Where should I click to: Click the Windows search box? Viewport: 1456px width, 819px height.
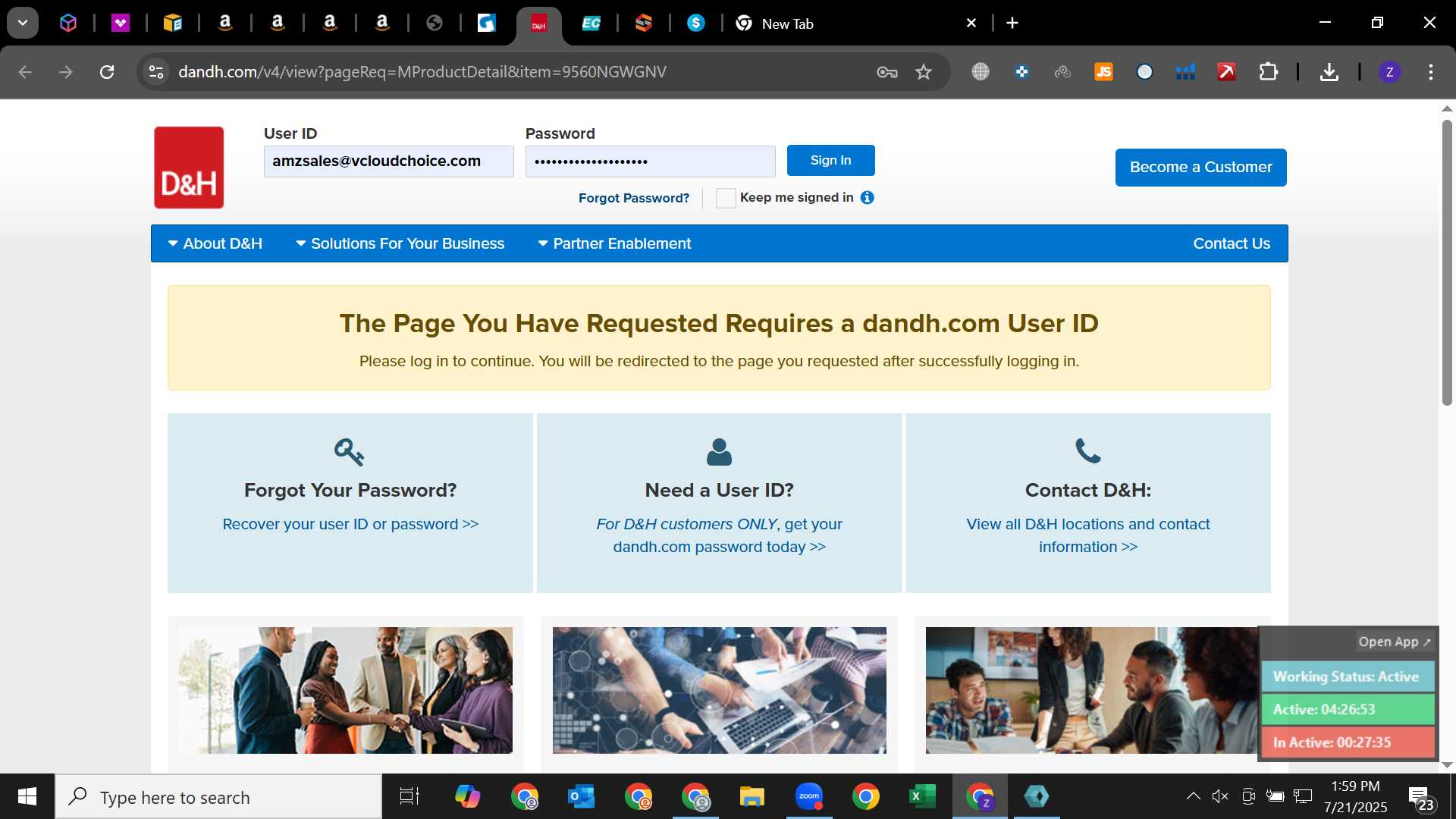click(219, 797)
